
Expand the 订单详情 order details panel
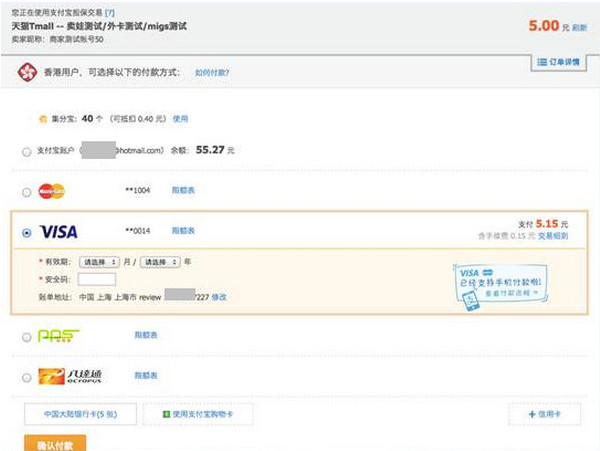(x=558, y=63)
